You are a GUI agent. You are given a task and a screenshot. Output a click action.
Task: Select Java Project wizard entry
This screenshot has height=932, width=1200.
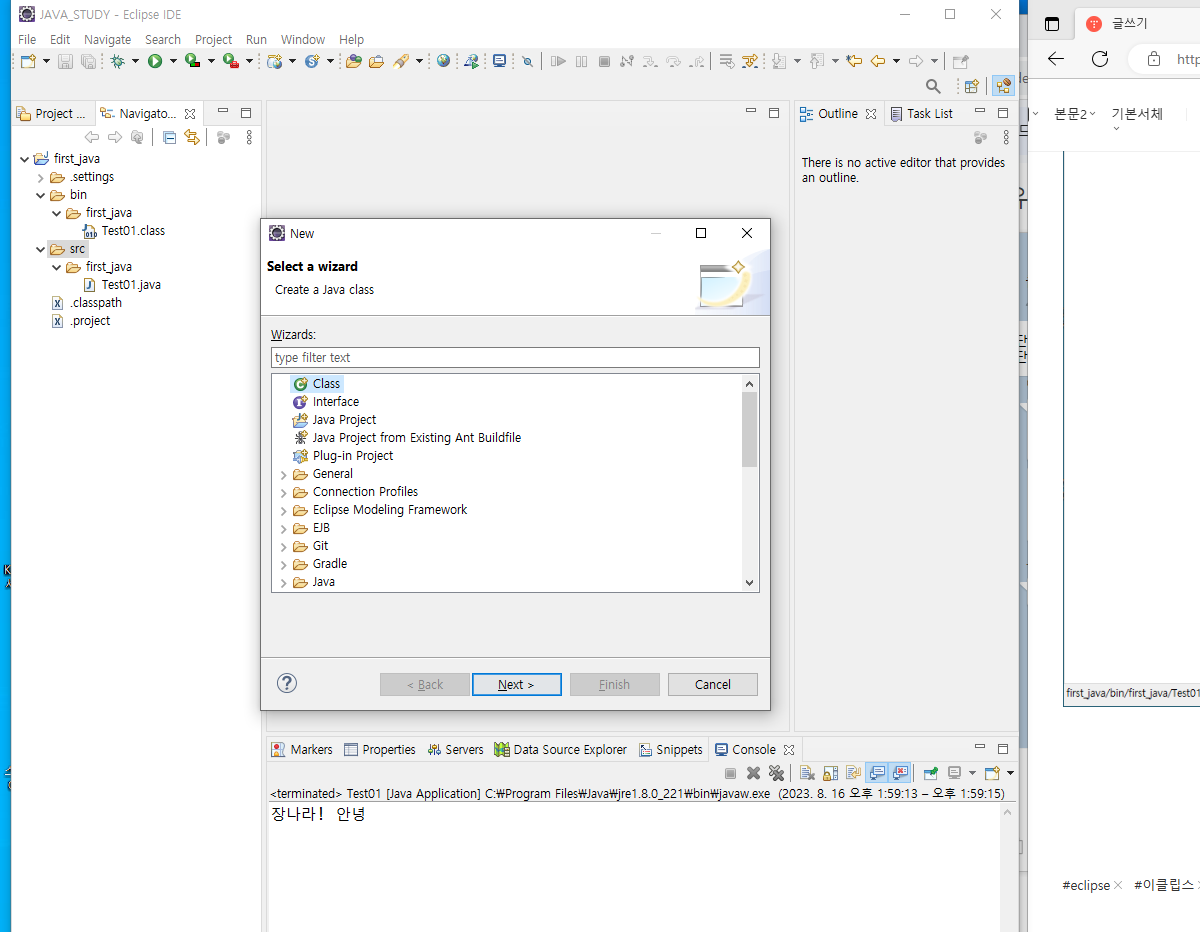coord(334,419)
